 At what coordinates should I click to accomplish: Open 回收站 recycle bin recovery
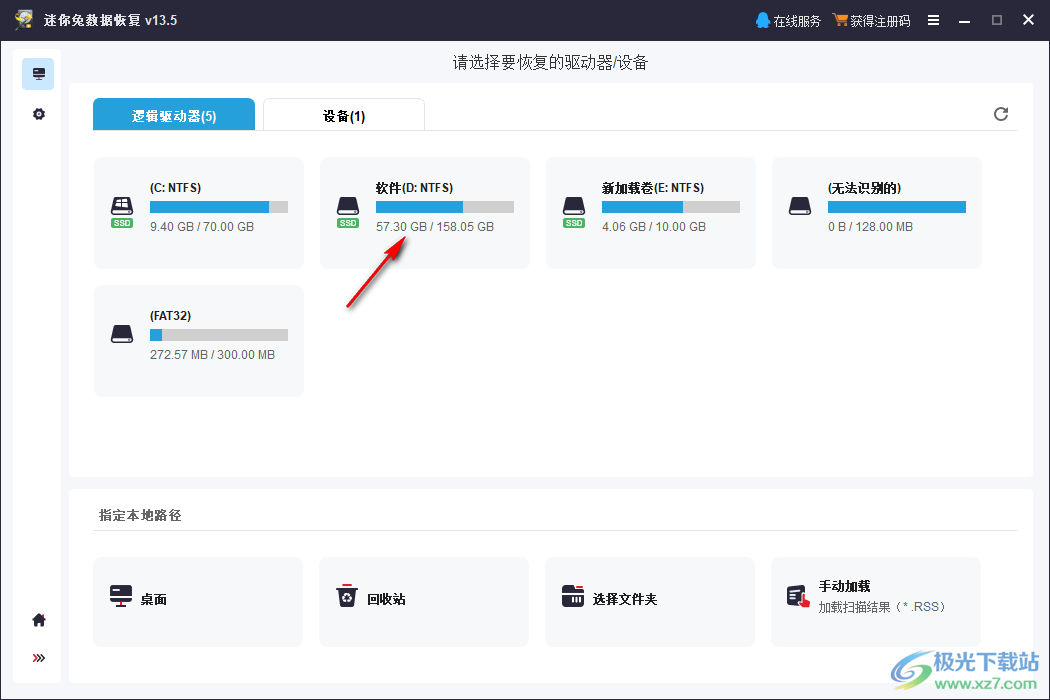424,601
